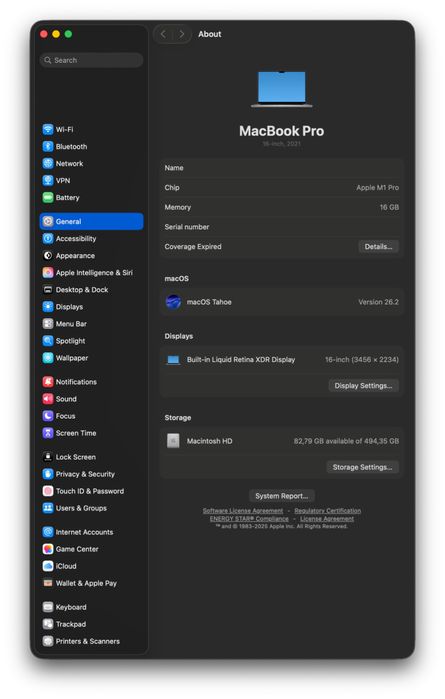Click the Name row

coord(281,168)
